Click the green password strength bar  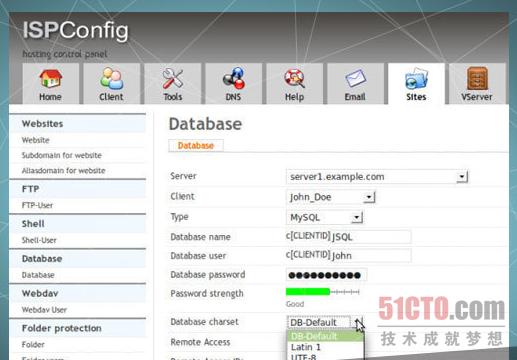308,292
